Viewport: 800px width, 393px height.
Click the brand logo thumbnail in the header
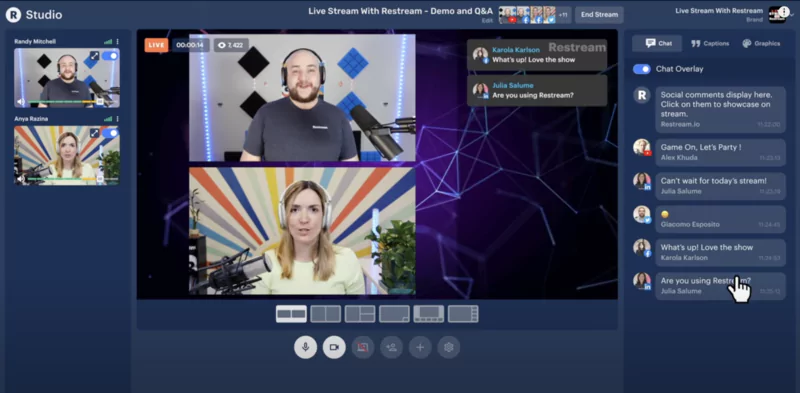click(x=777, y=15)
